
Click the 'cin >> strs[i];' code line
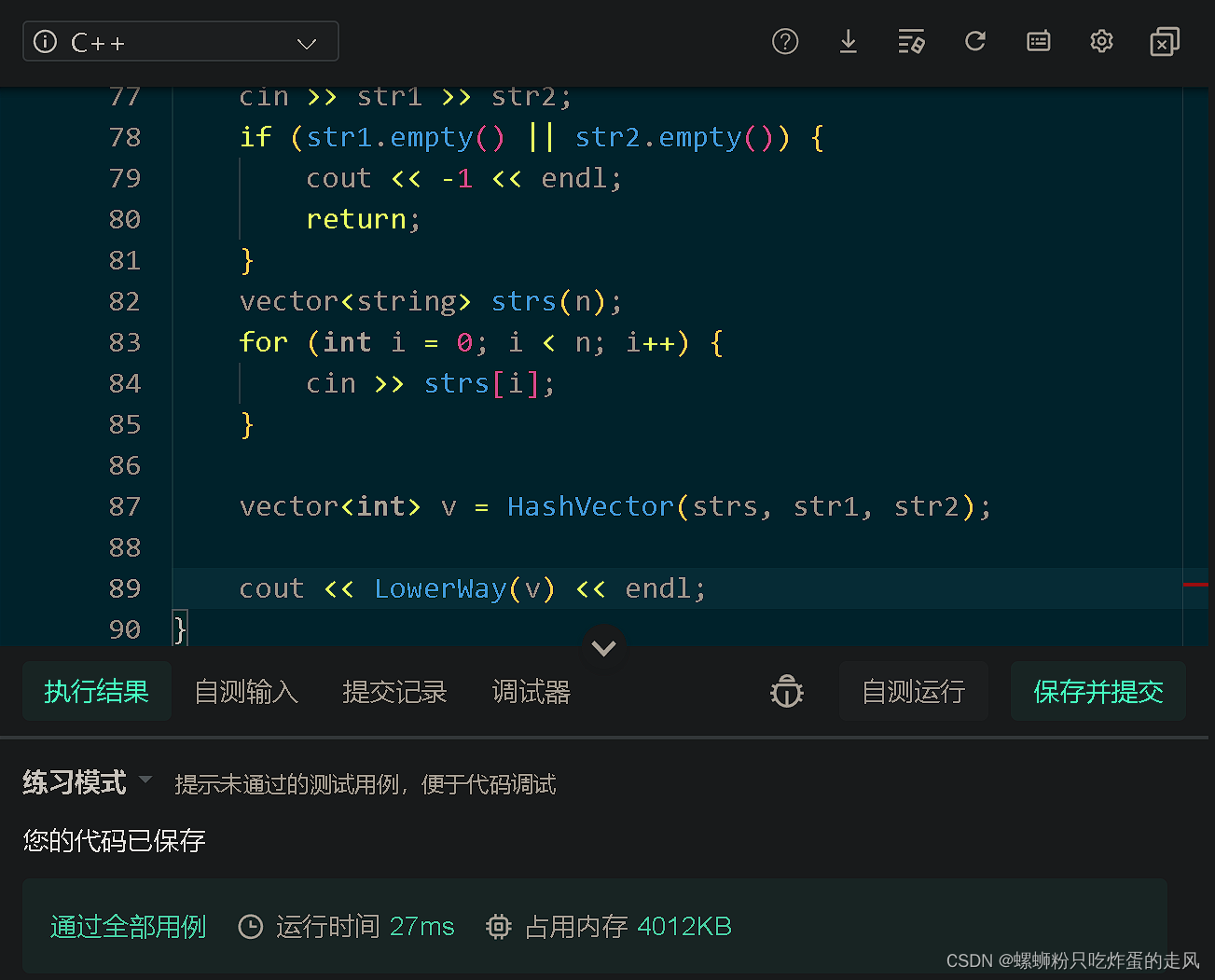pyautogui.click(x=431, y=383)
